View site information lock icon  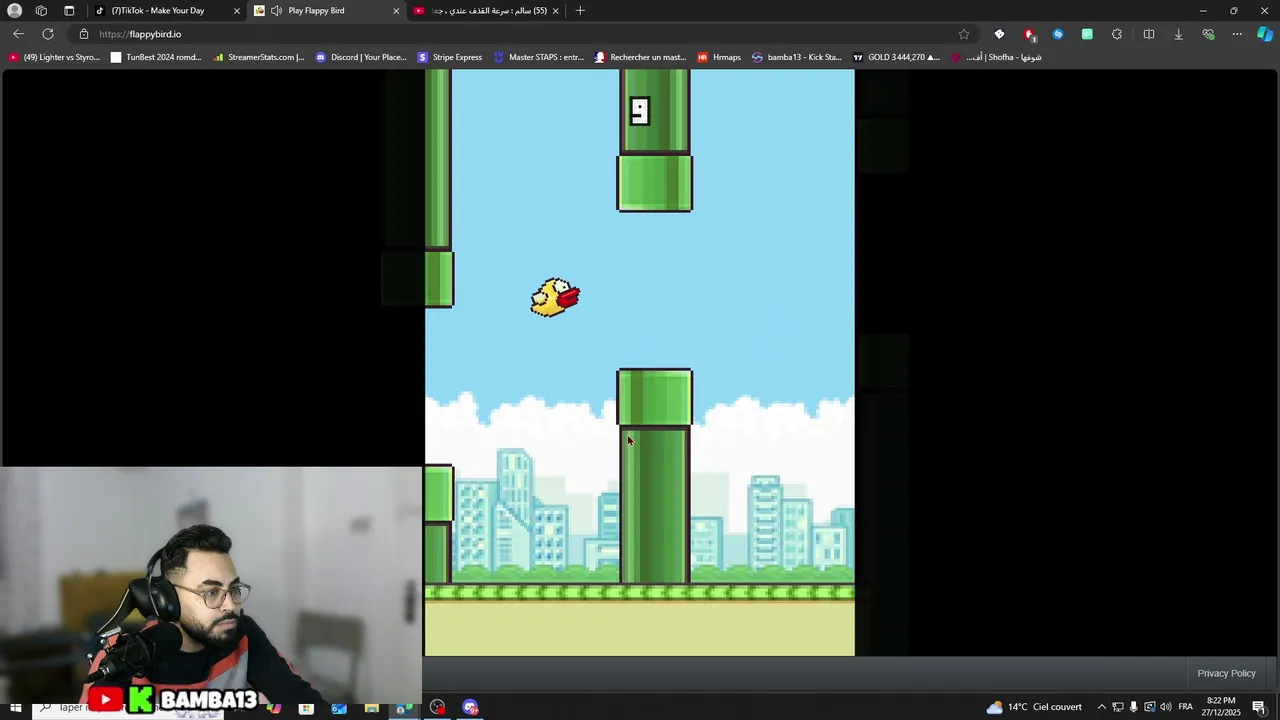tap(84, 34)
